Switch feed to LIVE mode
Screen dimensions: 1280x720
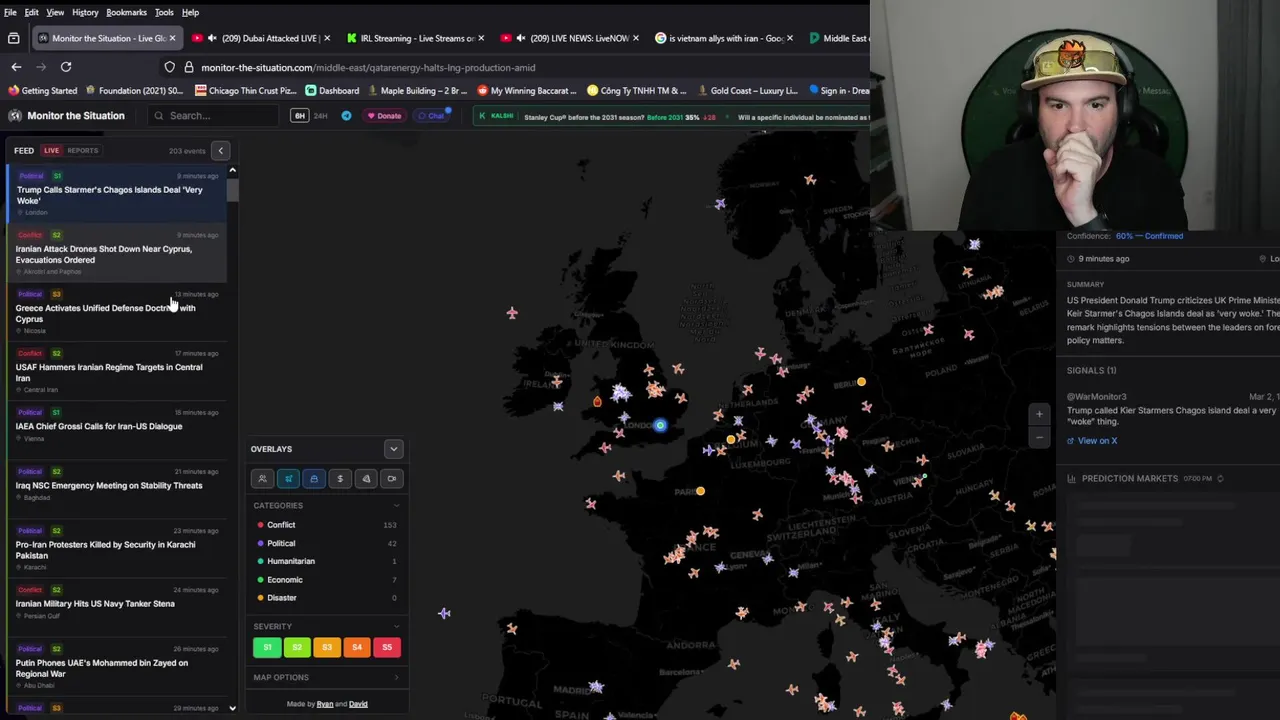pyautogui.click(x=51, y=151)
